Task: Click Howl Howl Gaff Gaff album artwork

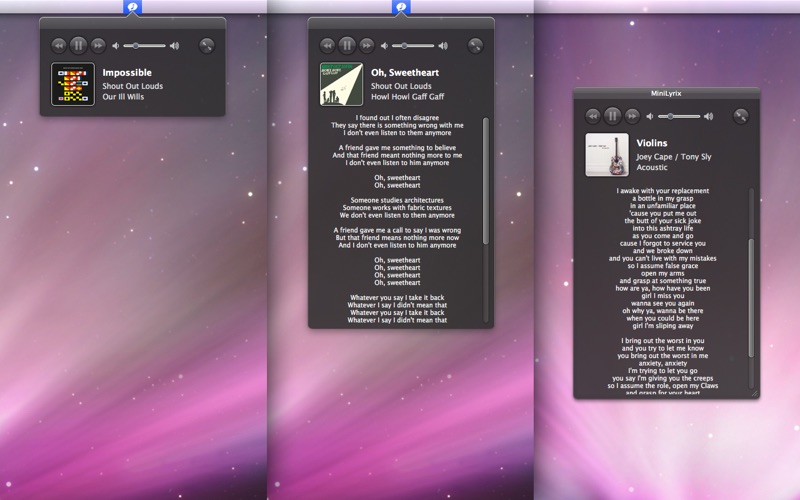Action: (341, 84)
